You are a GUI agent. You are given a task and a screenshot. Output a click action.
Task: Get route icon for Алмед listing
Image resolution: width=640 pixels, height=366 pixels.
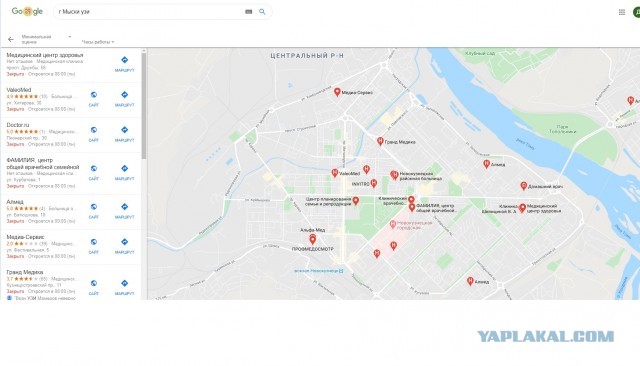click(124, 207)
